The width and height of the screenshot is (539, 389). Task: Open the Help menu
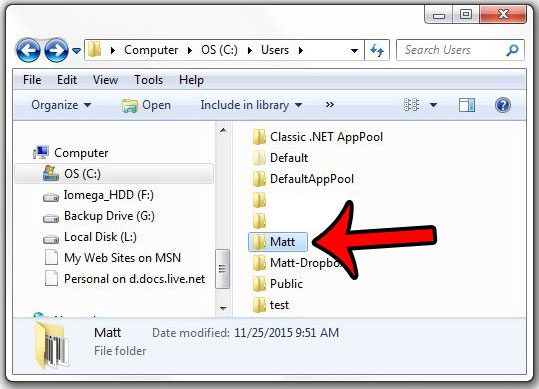tap(191, 80)
